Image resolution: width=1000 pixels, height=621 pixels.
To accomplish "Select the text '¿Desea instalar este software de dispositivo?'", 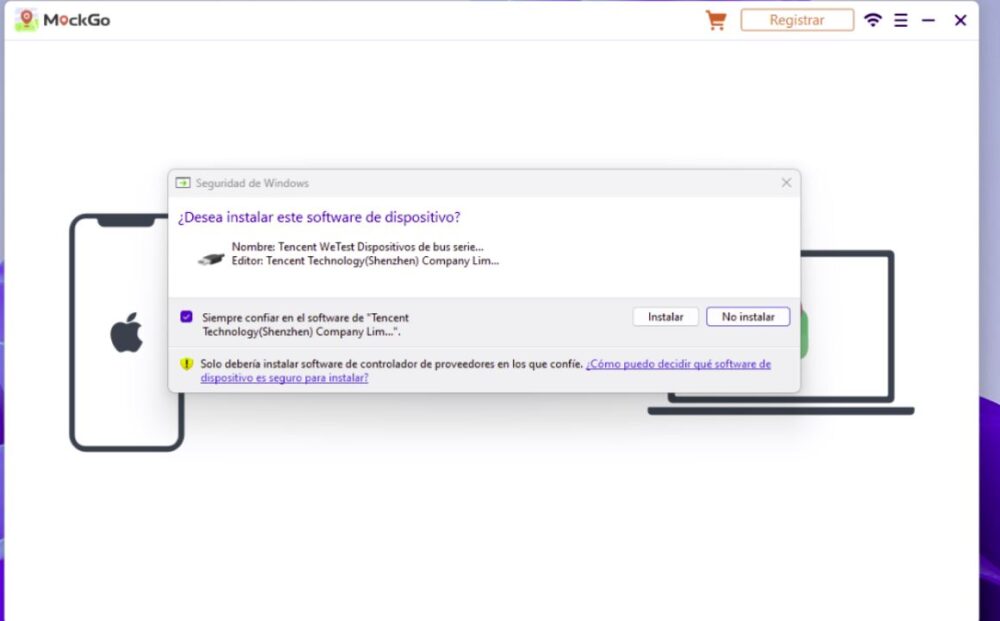I will coord(319,217).
